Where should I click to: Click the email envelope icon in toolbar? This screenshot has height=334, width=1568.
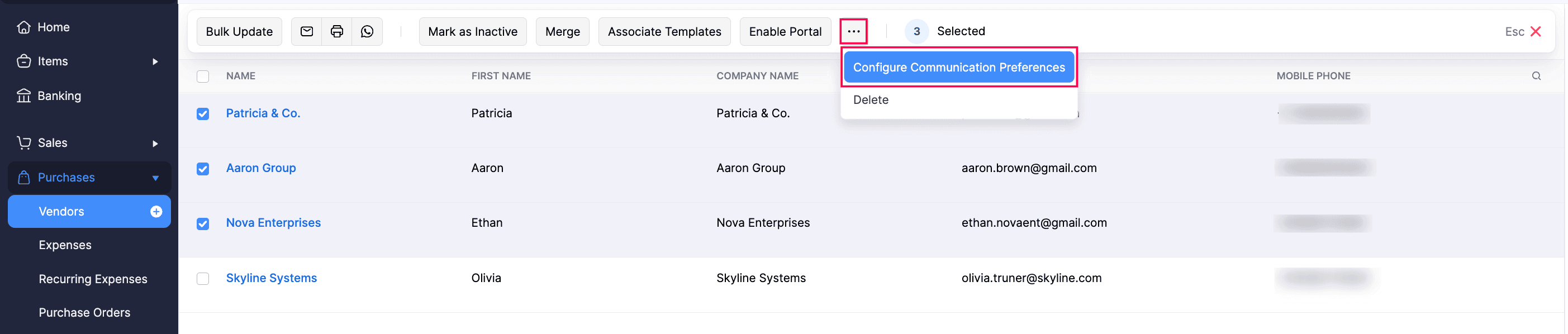click(307, 32)
